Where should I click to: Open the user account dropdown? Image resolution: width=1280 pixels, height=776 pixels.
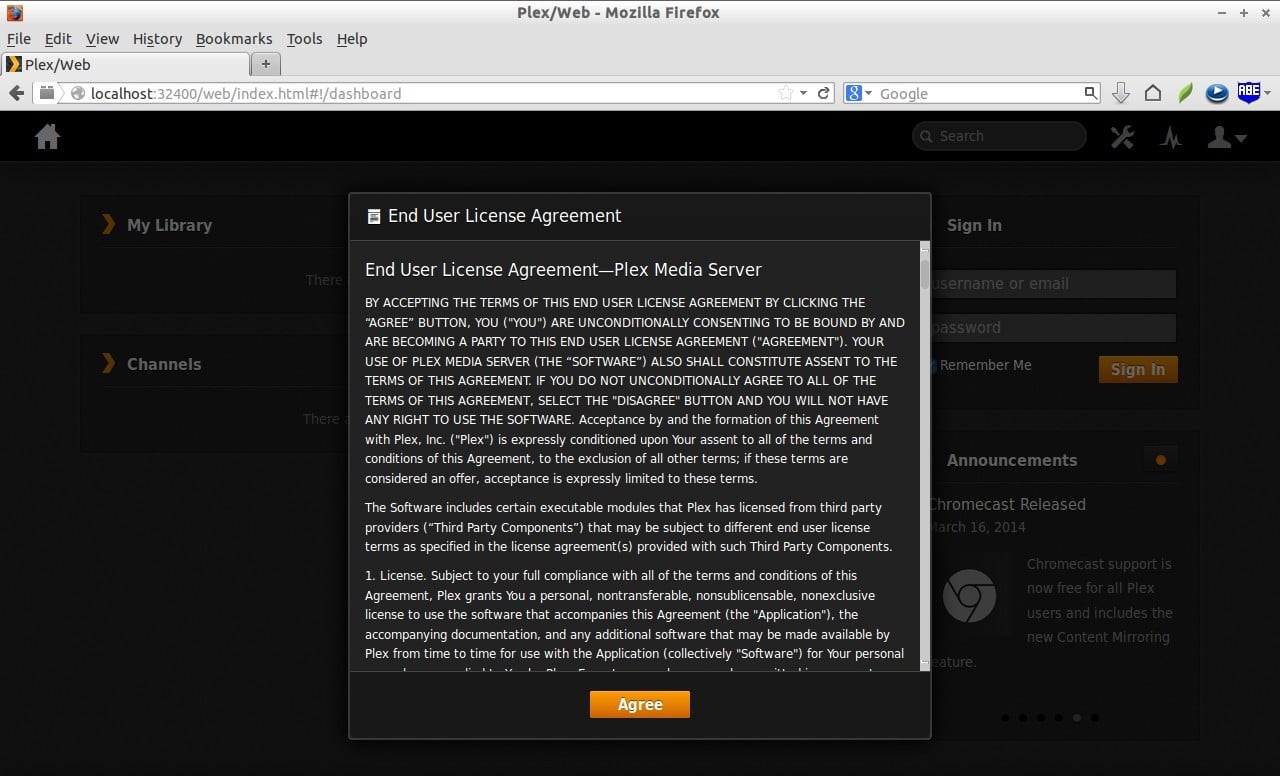(1226, 137)
